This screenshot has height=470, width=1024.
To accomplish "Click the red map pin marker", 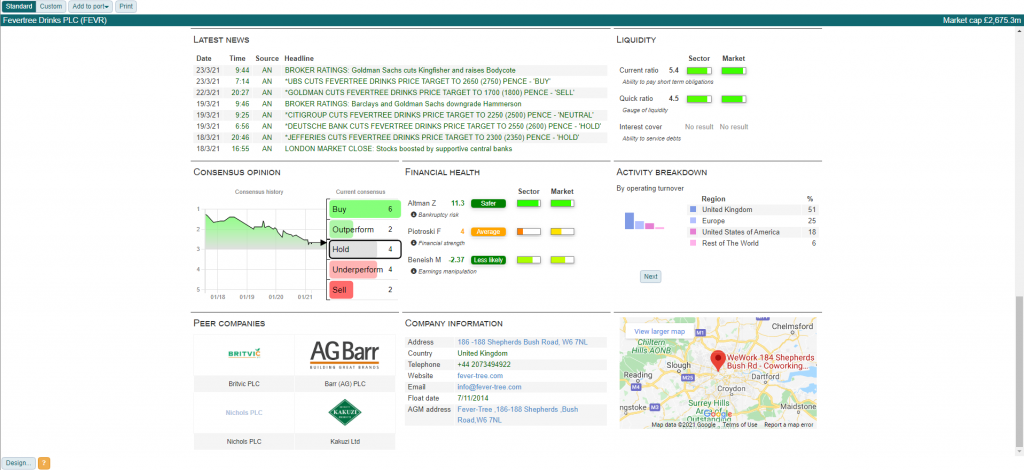I will tap(718, 361).
